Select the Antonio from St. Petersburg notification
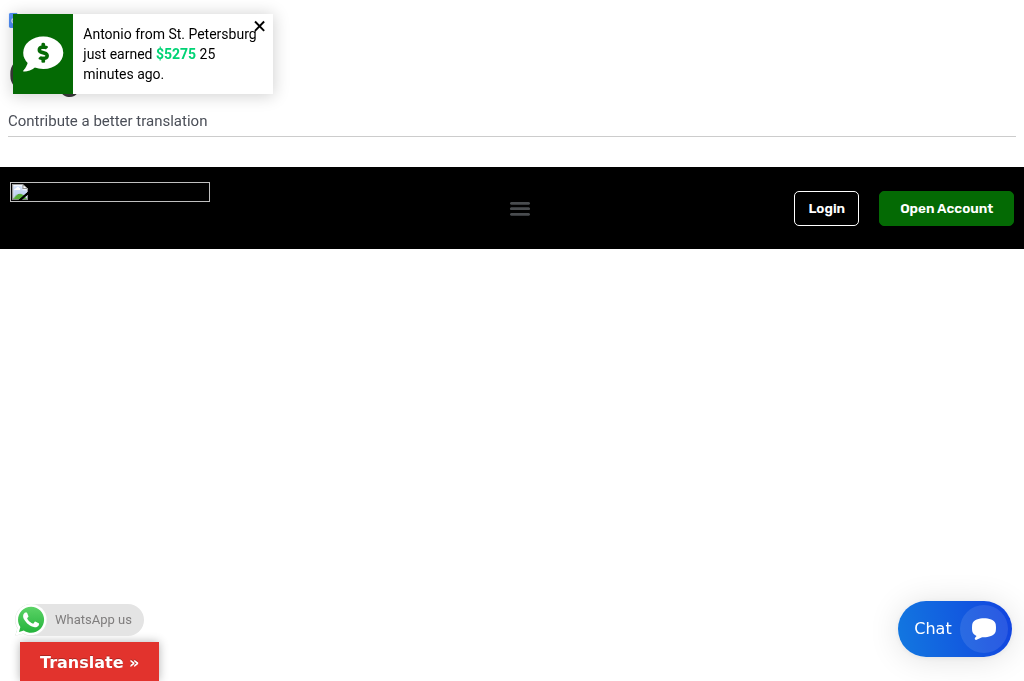The width and height of the screenshot is (1024, 681). 170,53
